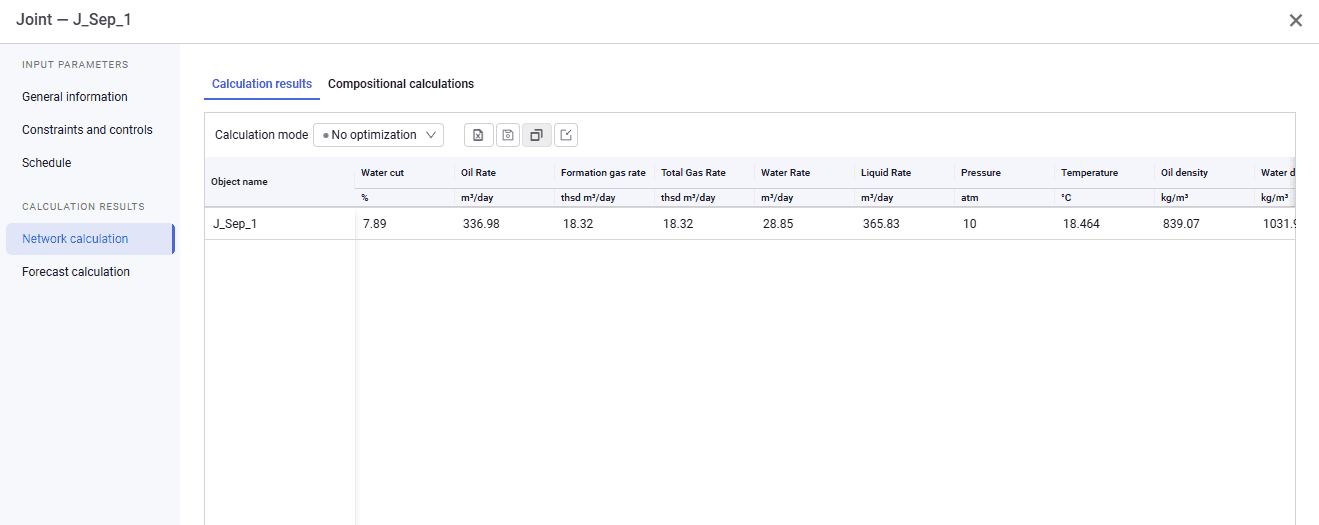Open the Calculation mode dropdown

[x=378, y=135]
